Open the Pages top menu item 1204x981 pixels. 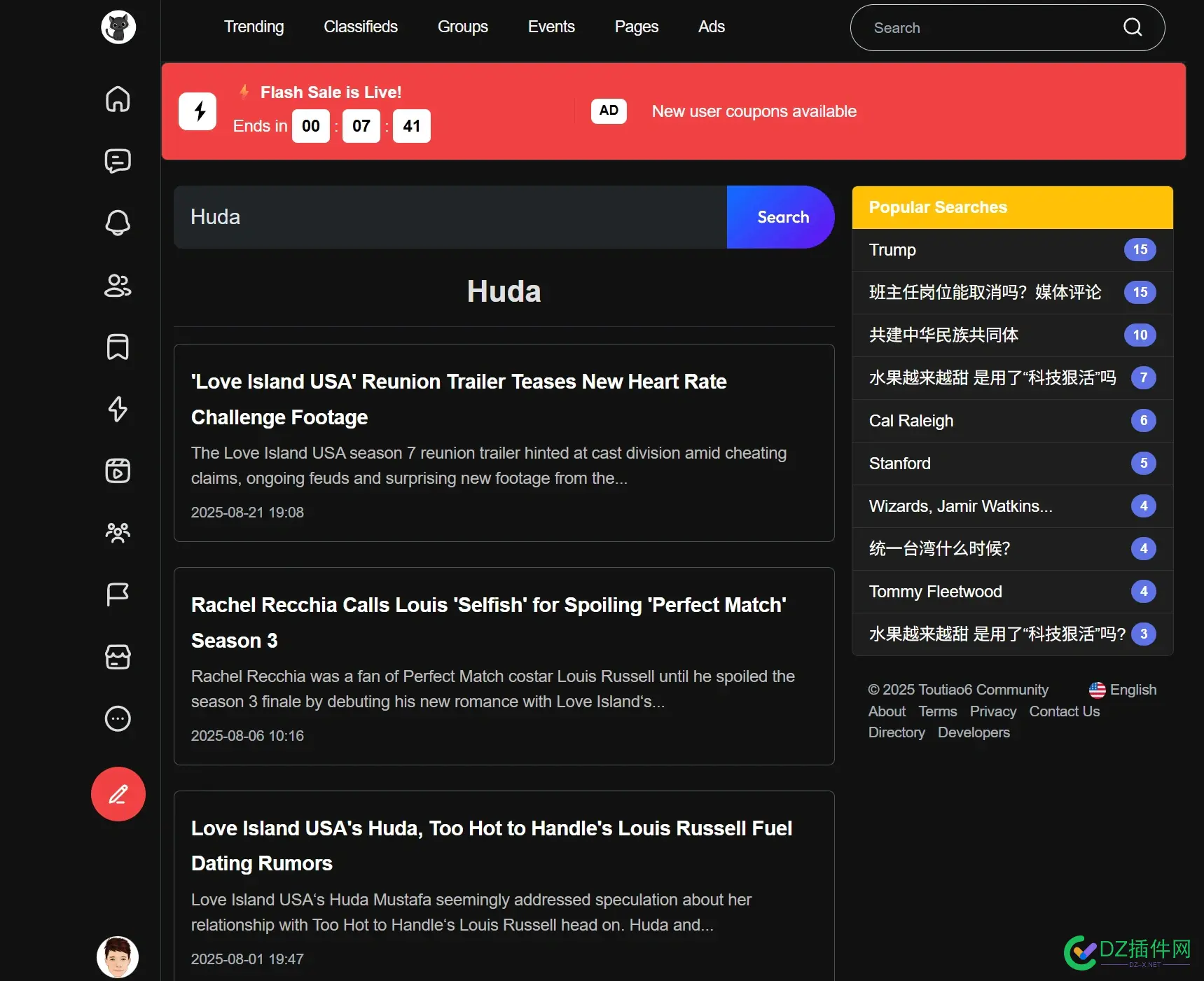[x=637, y=27]
